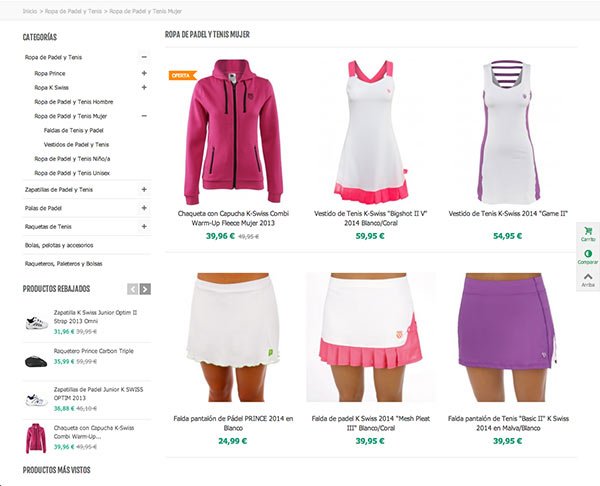Open Raqueteros, Paleteros y Bolsas category
Screen dimensions: 600x486
64,264
